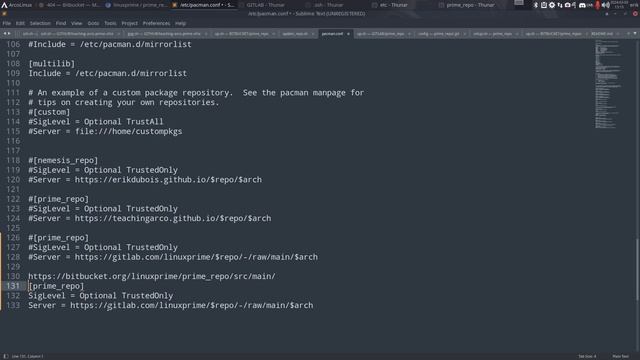The height and width of the screenshot is (360, 640).
Task: Open the clipboard manager tray icon
Action: (x=544, y=5)
